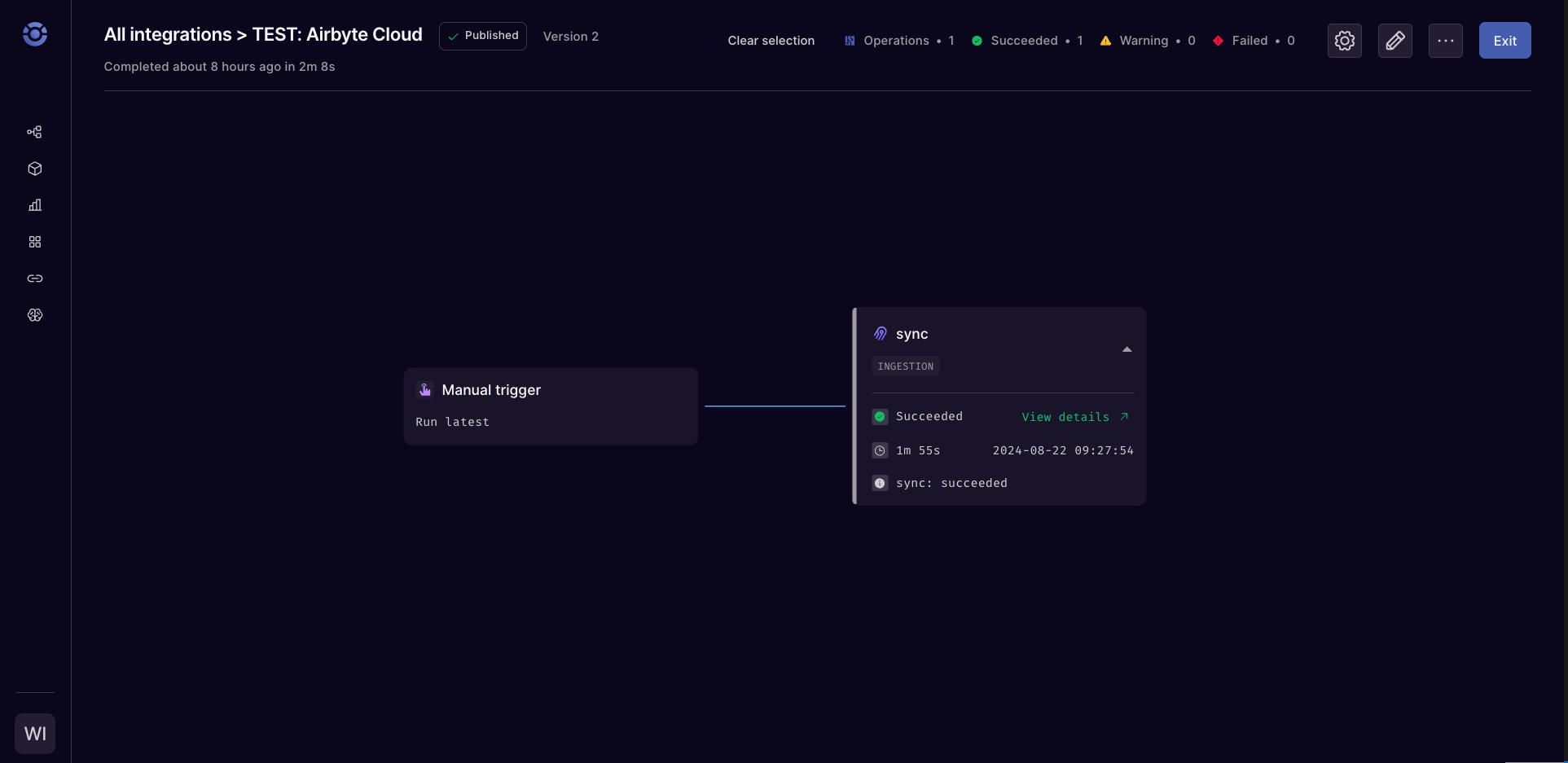
Task: Open the link connections sidebar icon
Action: 35,278
